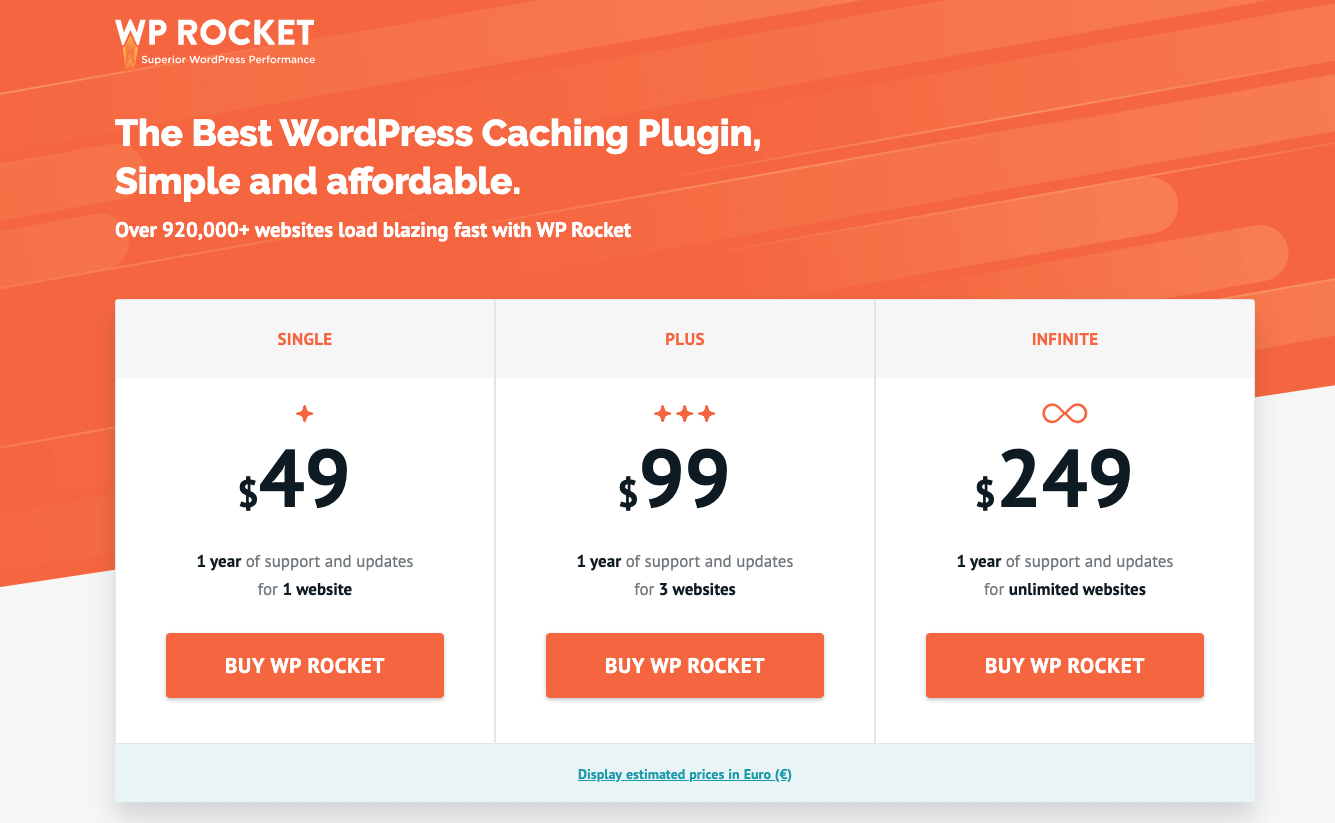Buy WP Rocket for the Plus plan
The image size is (1335, 823).
tap(684, 665)
